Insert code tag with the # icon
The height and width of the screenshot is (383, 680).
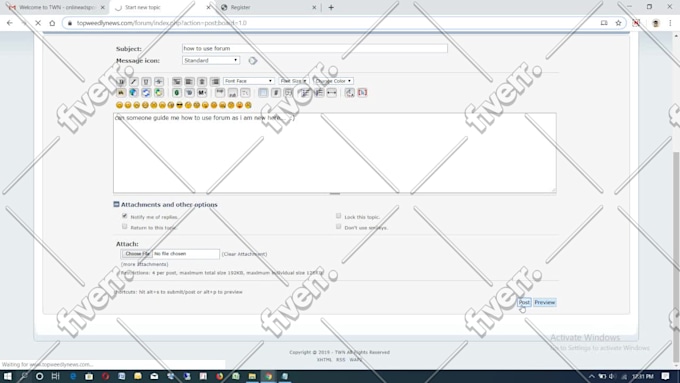275,93
